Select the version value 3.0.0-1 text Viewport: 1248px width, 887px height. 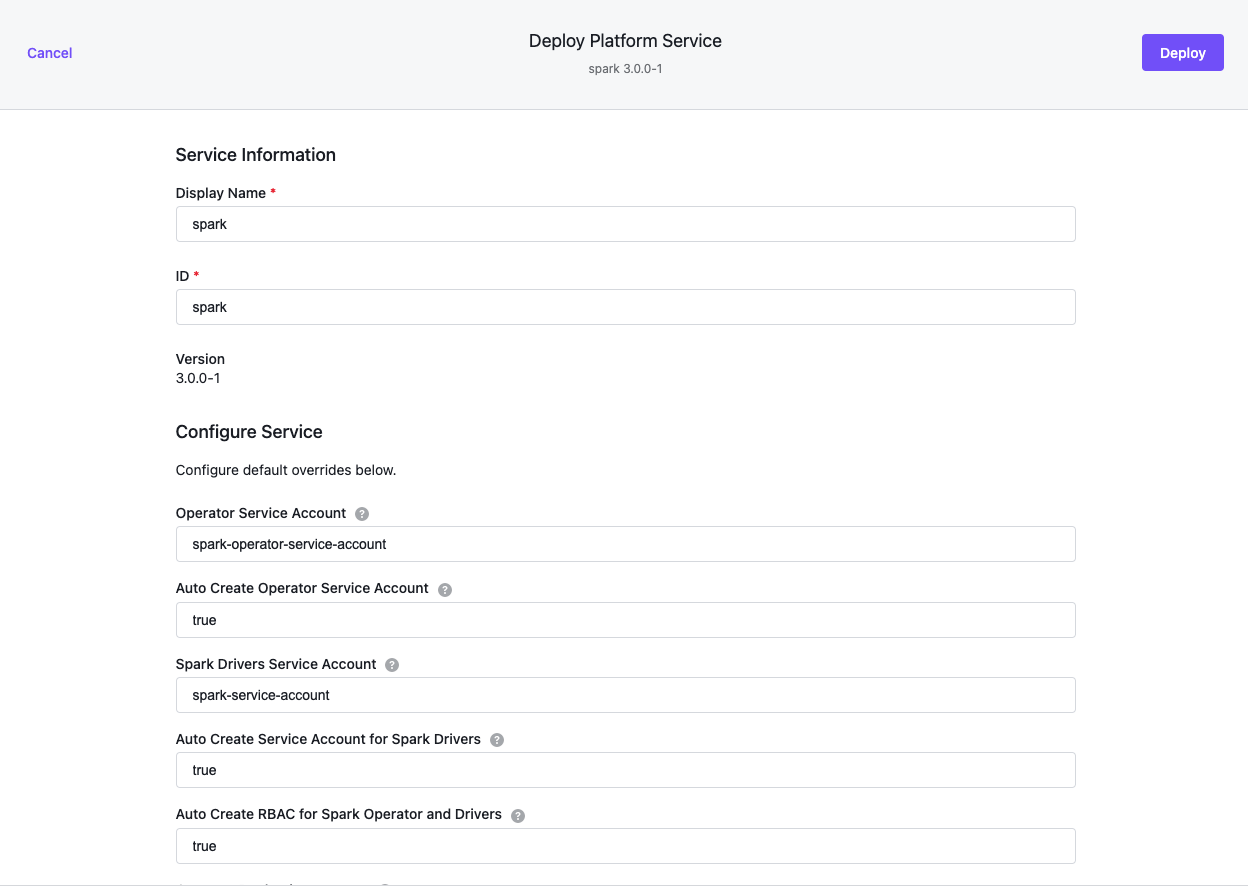pyautogui.click(x=198, y=379)
